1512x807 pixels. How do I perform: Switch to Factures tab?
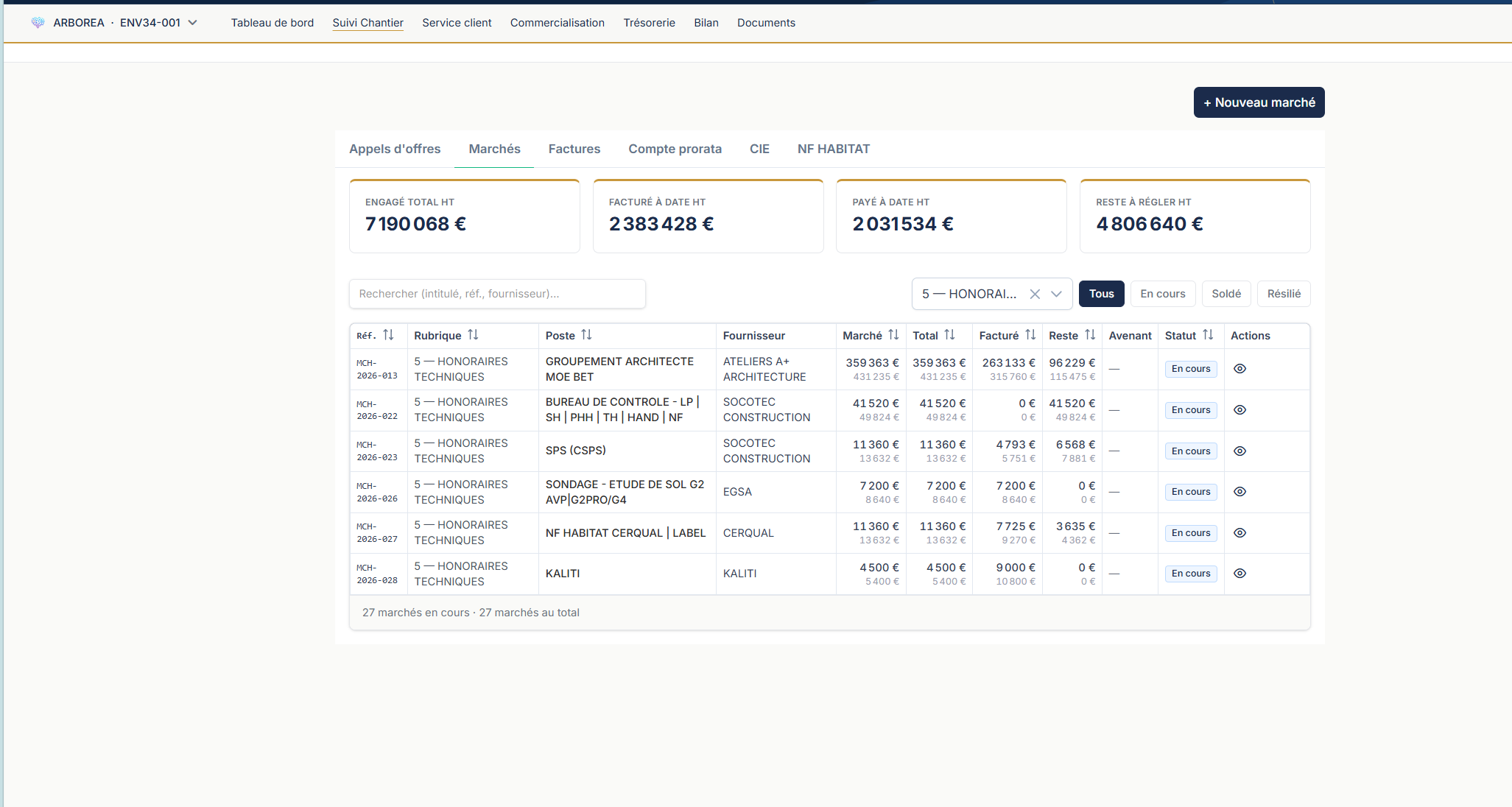(x=574, y=149)
